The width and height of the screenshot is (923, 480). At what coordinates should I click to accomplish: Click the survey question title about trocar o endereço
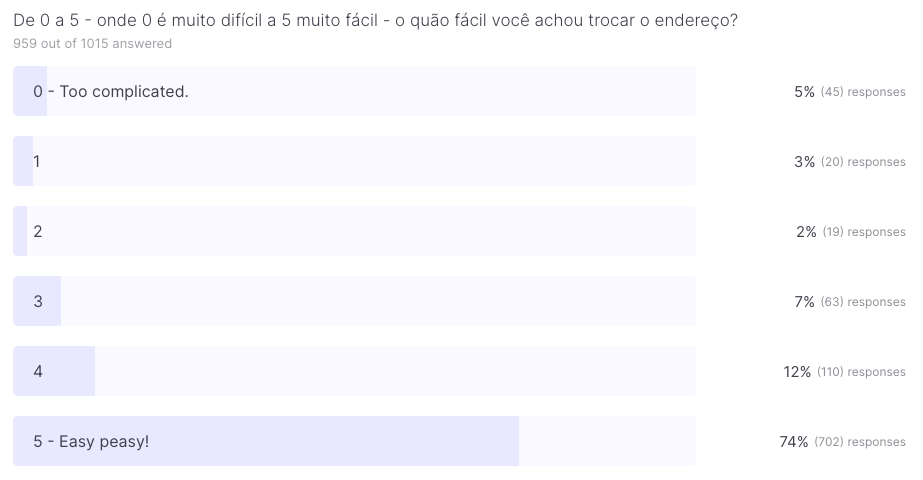click(375, 20)
